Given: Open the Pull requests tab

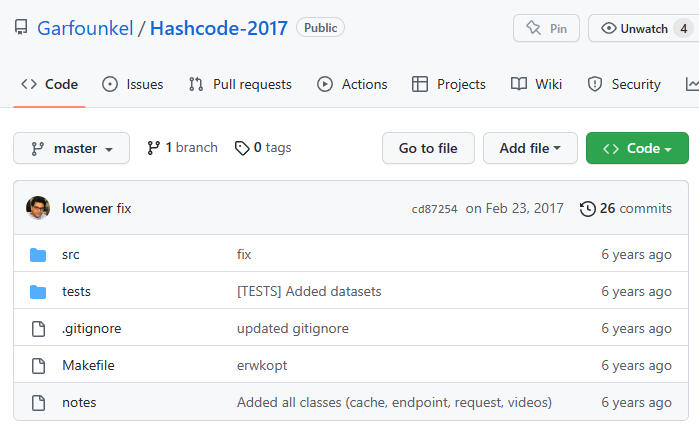Looking at the screenshot, I should (240, 84).
